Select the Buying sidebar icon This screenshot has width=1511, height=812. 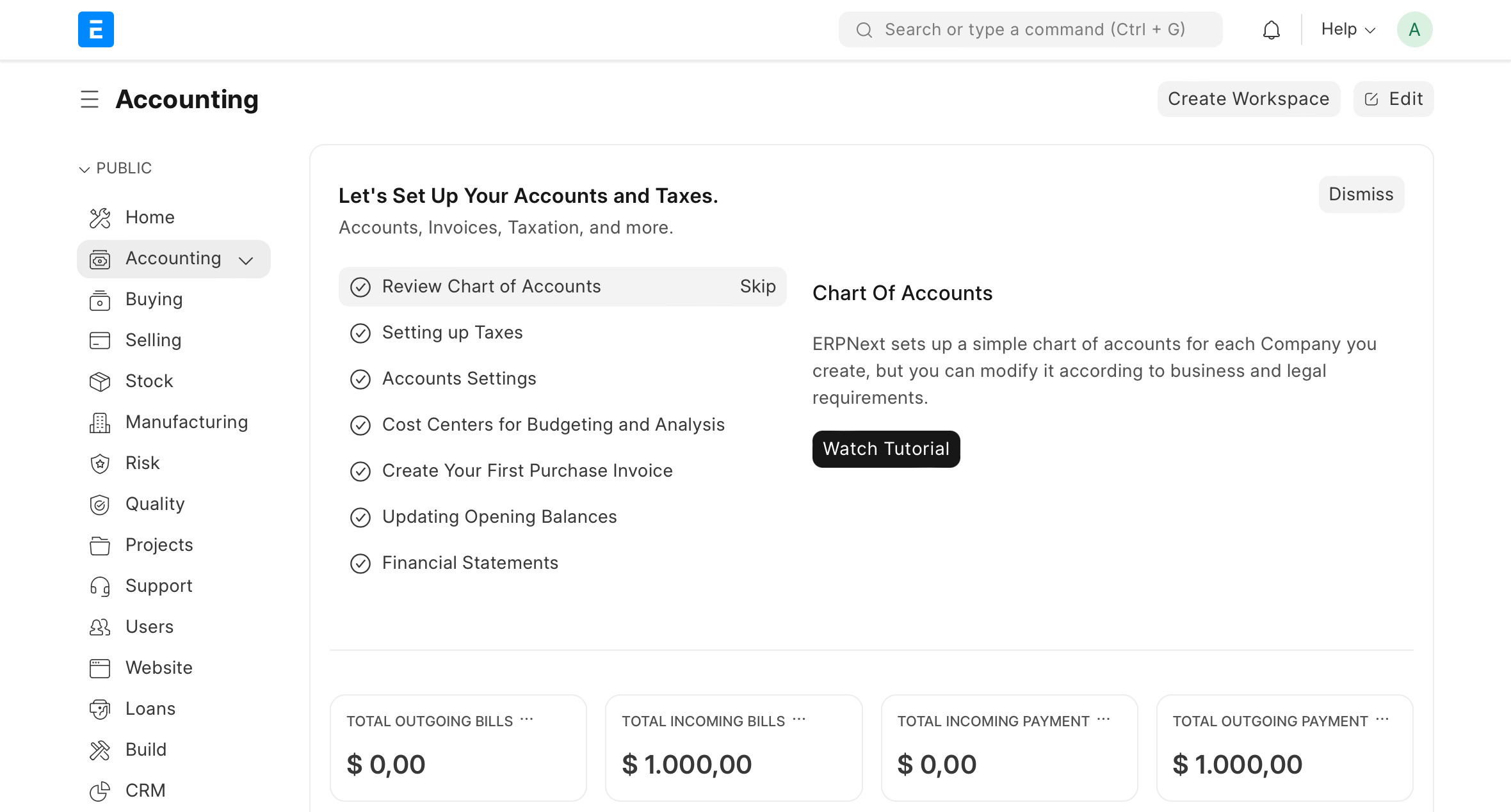click(100, 299)
